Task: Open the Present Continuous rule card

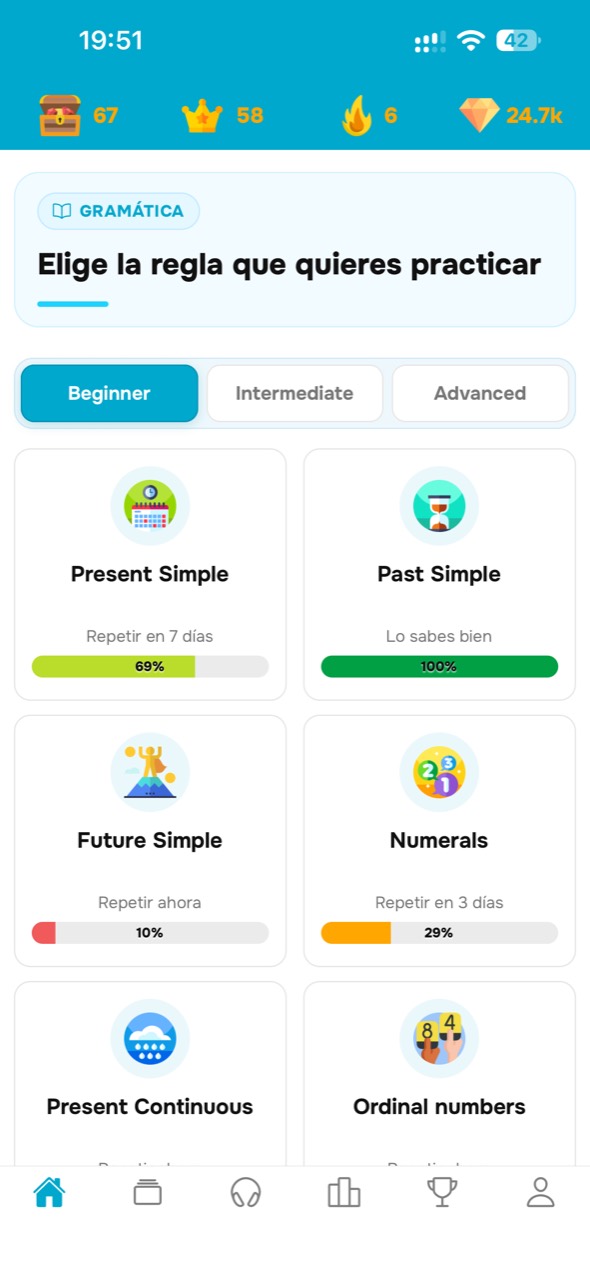Action: (x=150, y=1074)
